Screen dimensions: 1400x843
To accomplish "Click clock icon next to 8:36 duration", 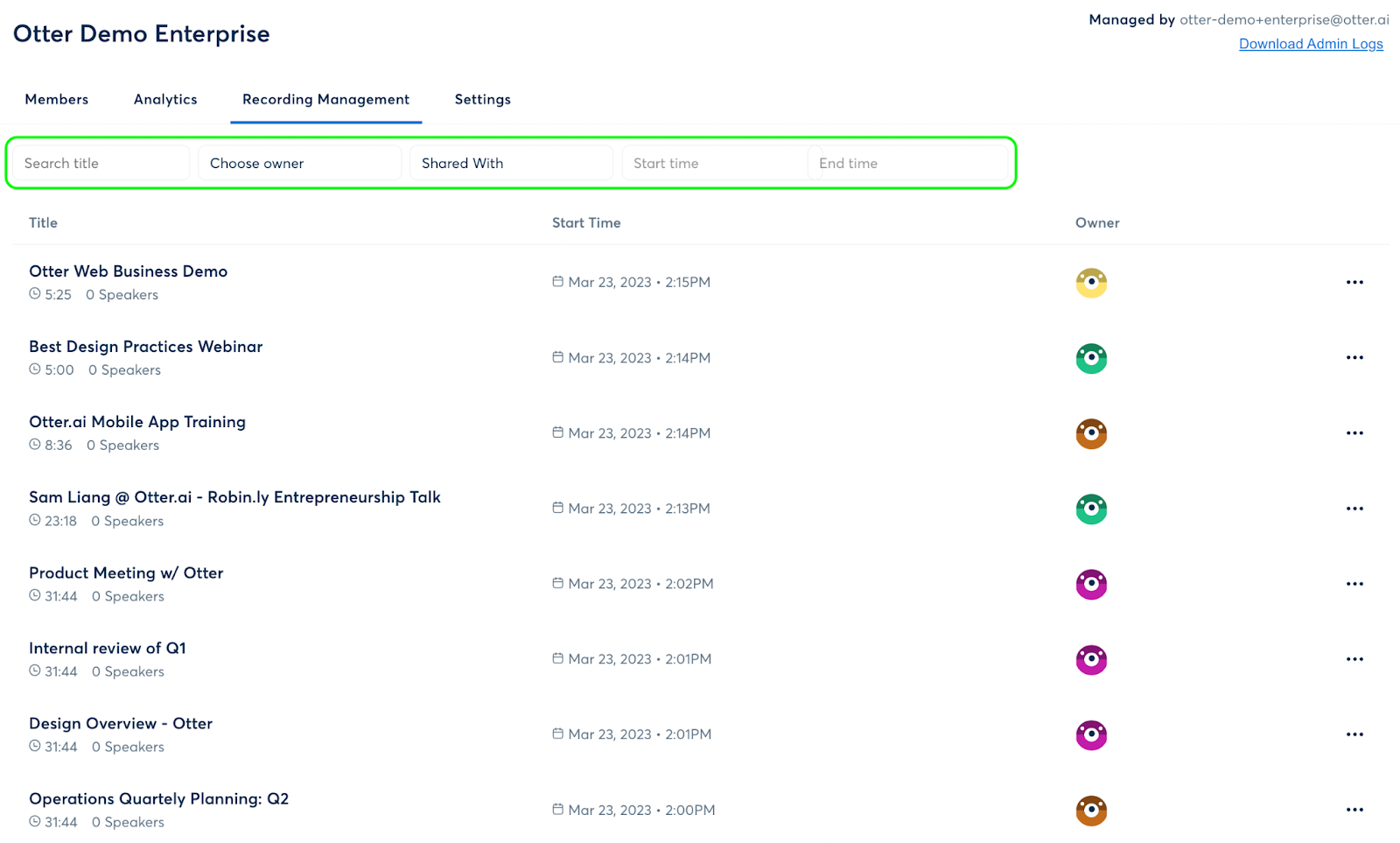I will click(35, 445).
